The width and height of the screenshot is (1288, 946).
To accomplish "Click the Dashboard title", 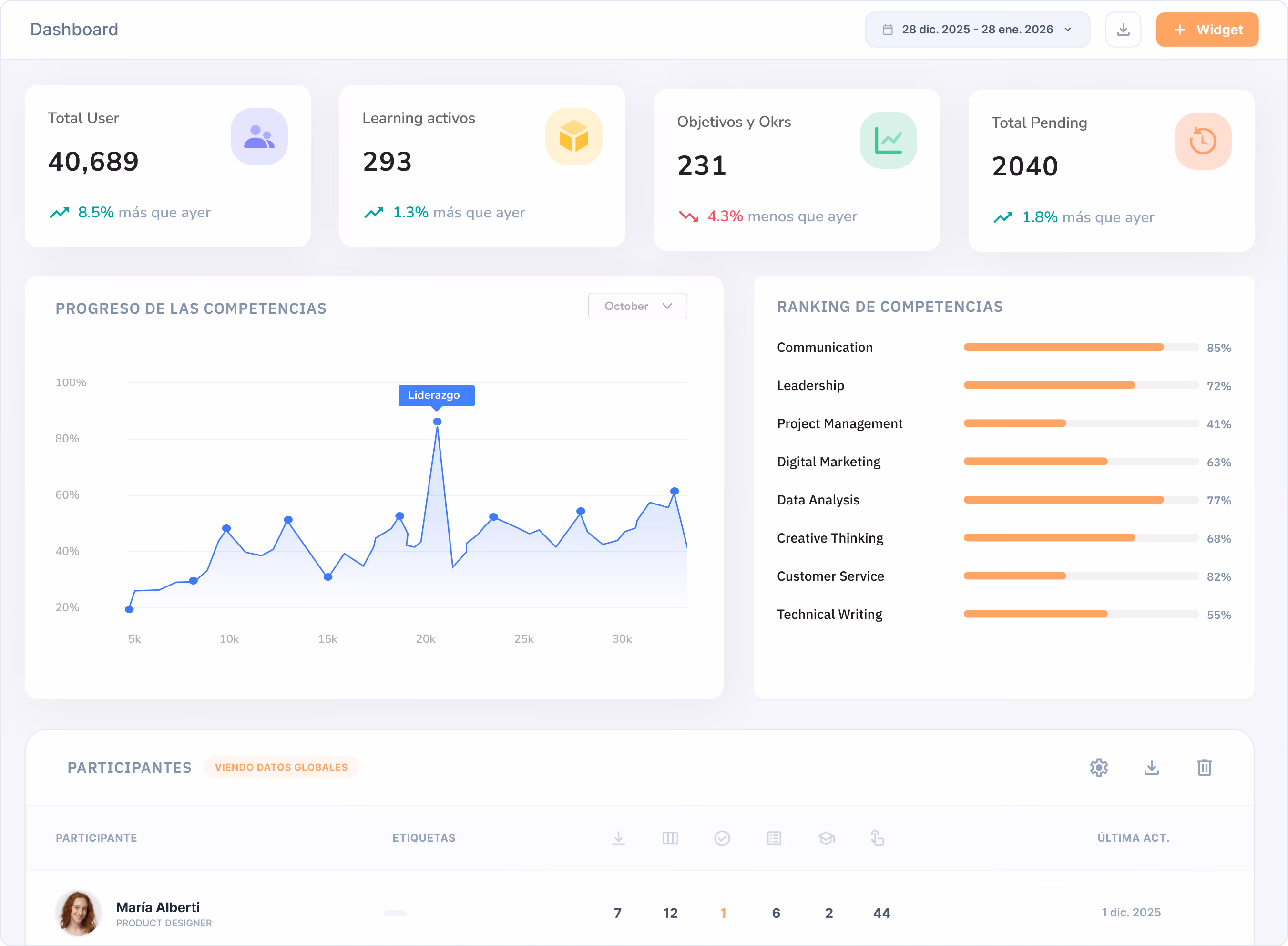I will click(74, 29).
